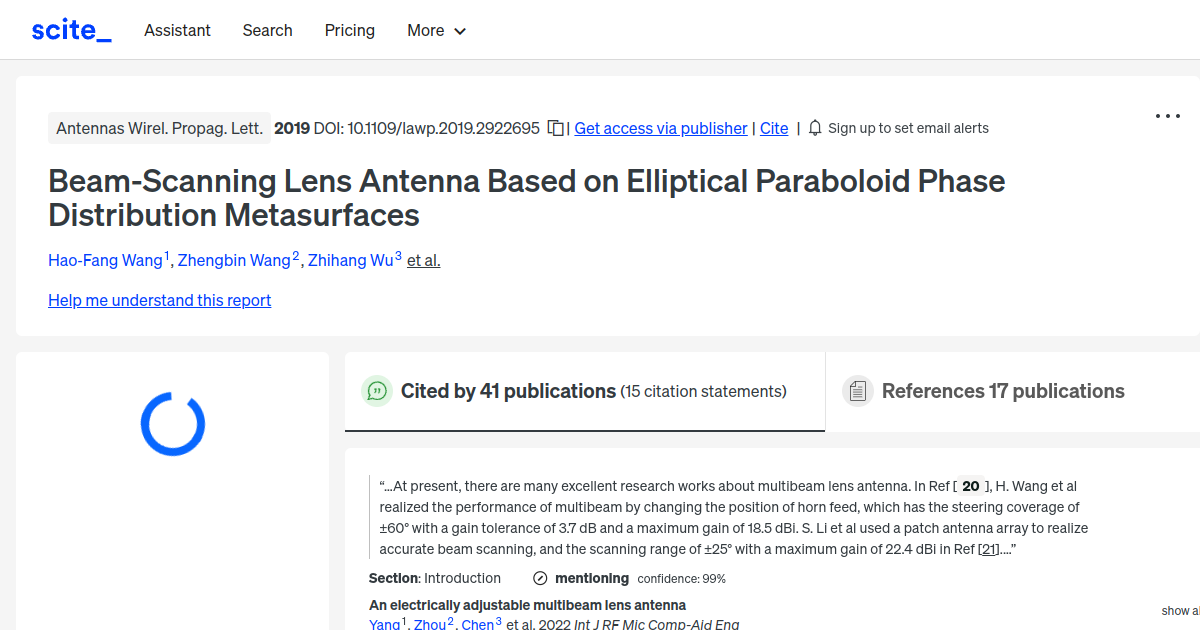Click Get access via publisher link
The image size is (1200, 630).
(660, 128)
